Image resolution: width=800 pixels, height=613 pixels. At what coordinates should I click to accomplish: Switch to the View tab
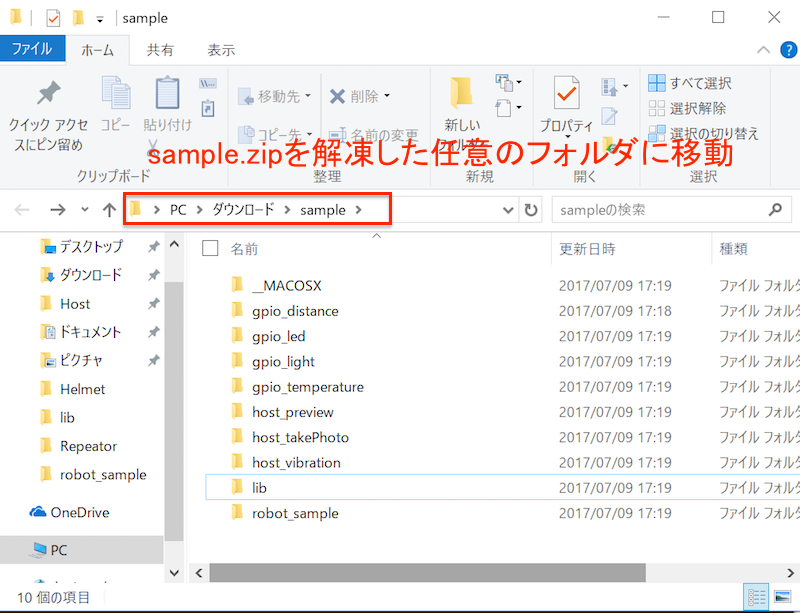(221, 49)
